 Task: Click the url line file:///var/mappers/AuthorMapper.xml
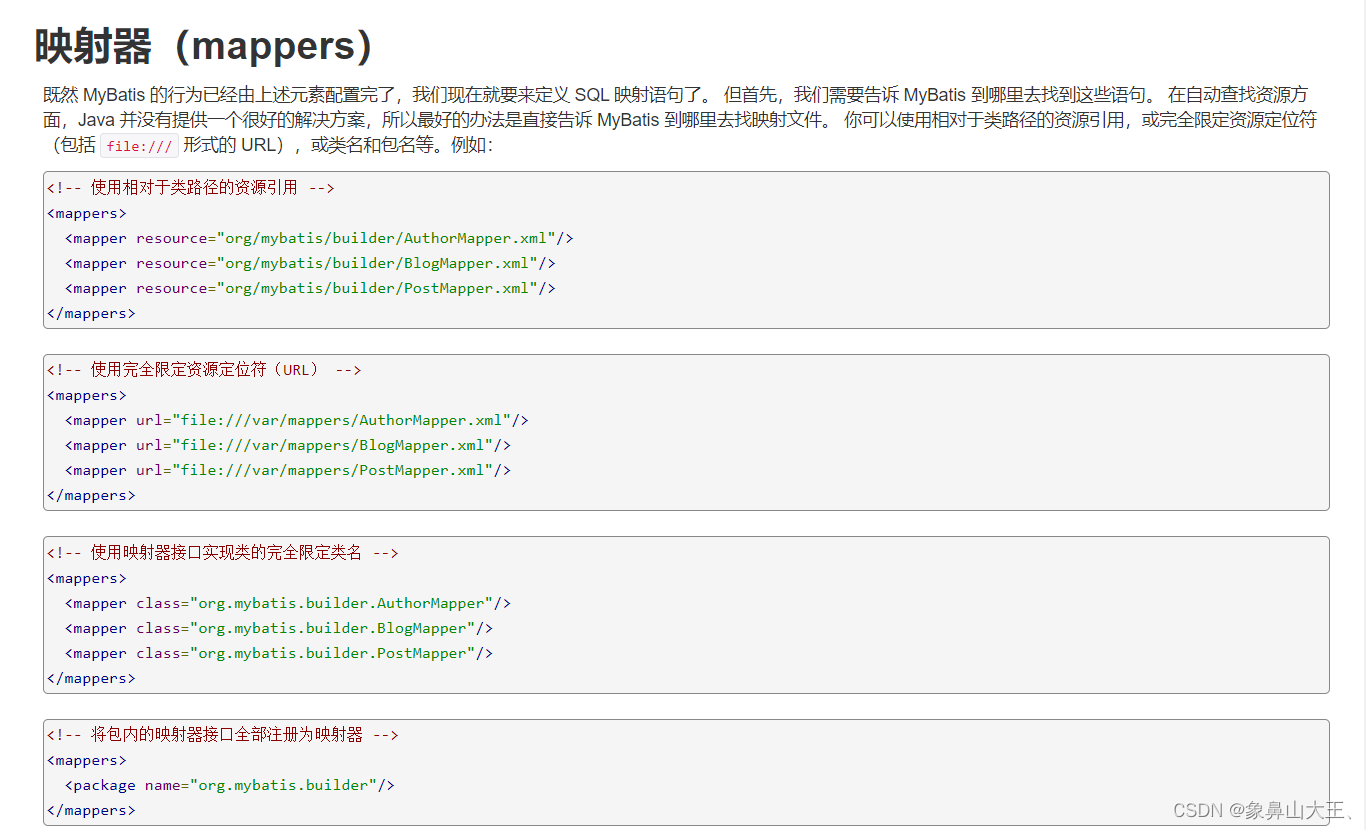pyautogui.click(x=297, y=420)
